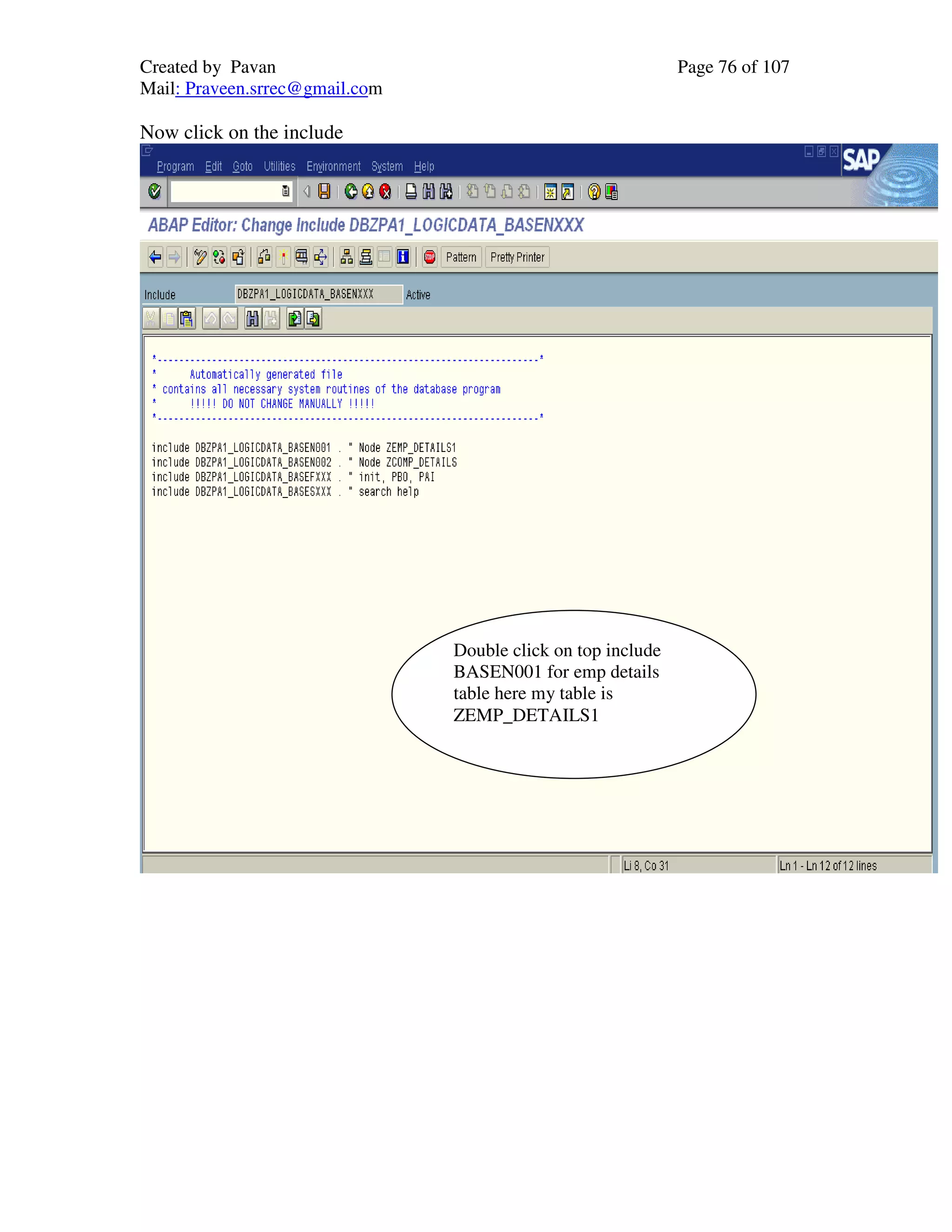The width and height of the screenshot is (952, 1232).
Task: Click the Activate matchstick icon
Action: pos(283,257)
